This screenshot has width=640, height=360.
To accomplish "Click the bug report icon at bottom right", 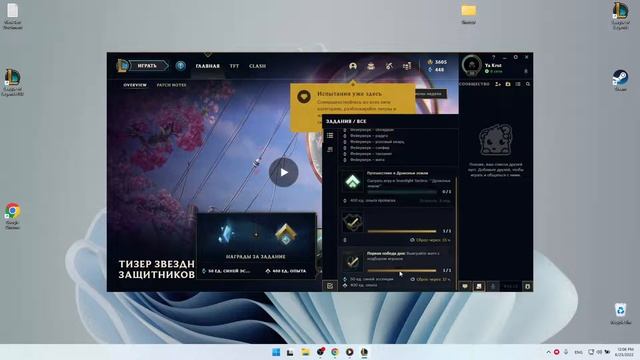I will tap(527, 286).
